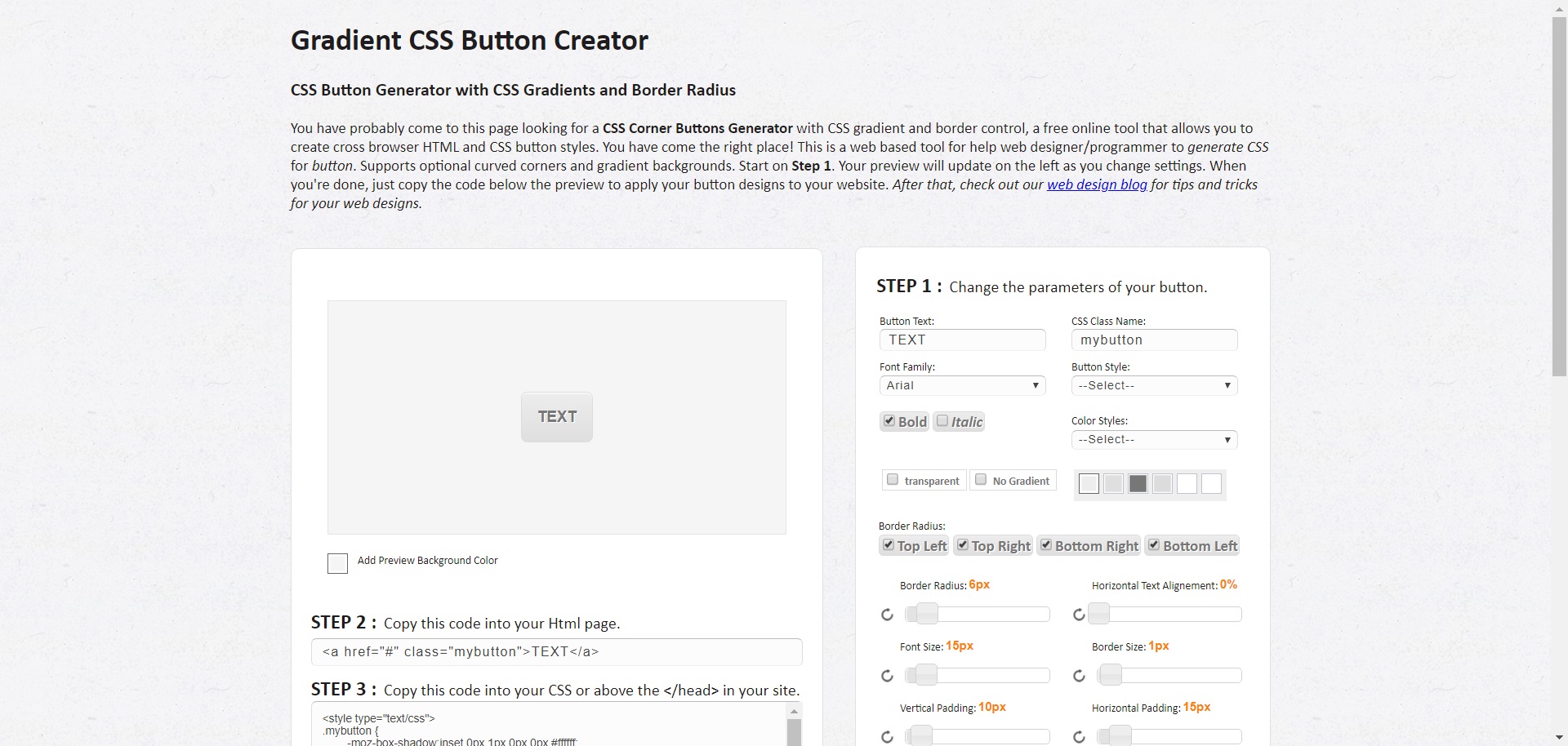Pick the dark gray color swatch
The width and height of the screenshot is (1568, 746).
1138,484
